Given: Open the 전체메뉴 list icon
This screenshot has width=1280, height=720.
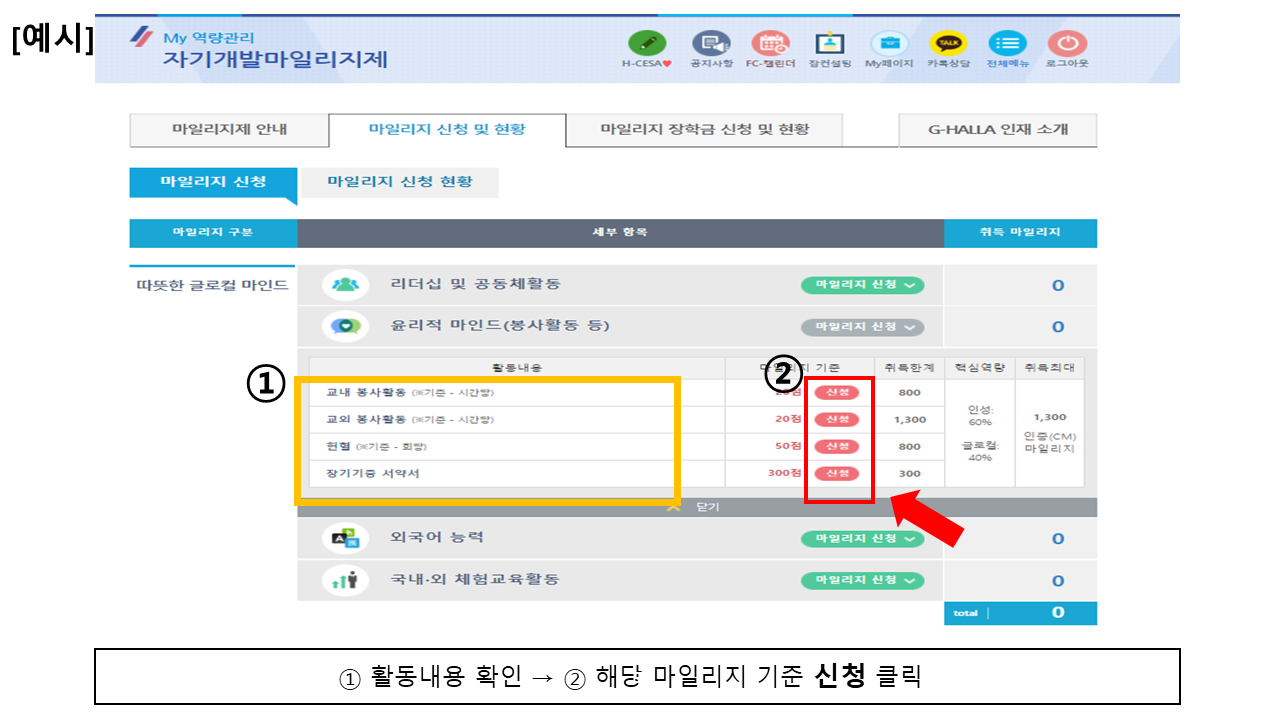Looking at the screenshot, I should pos(1007,44).
